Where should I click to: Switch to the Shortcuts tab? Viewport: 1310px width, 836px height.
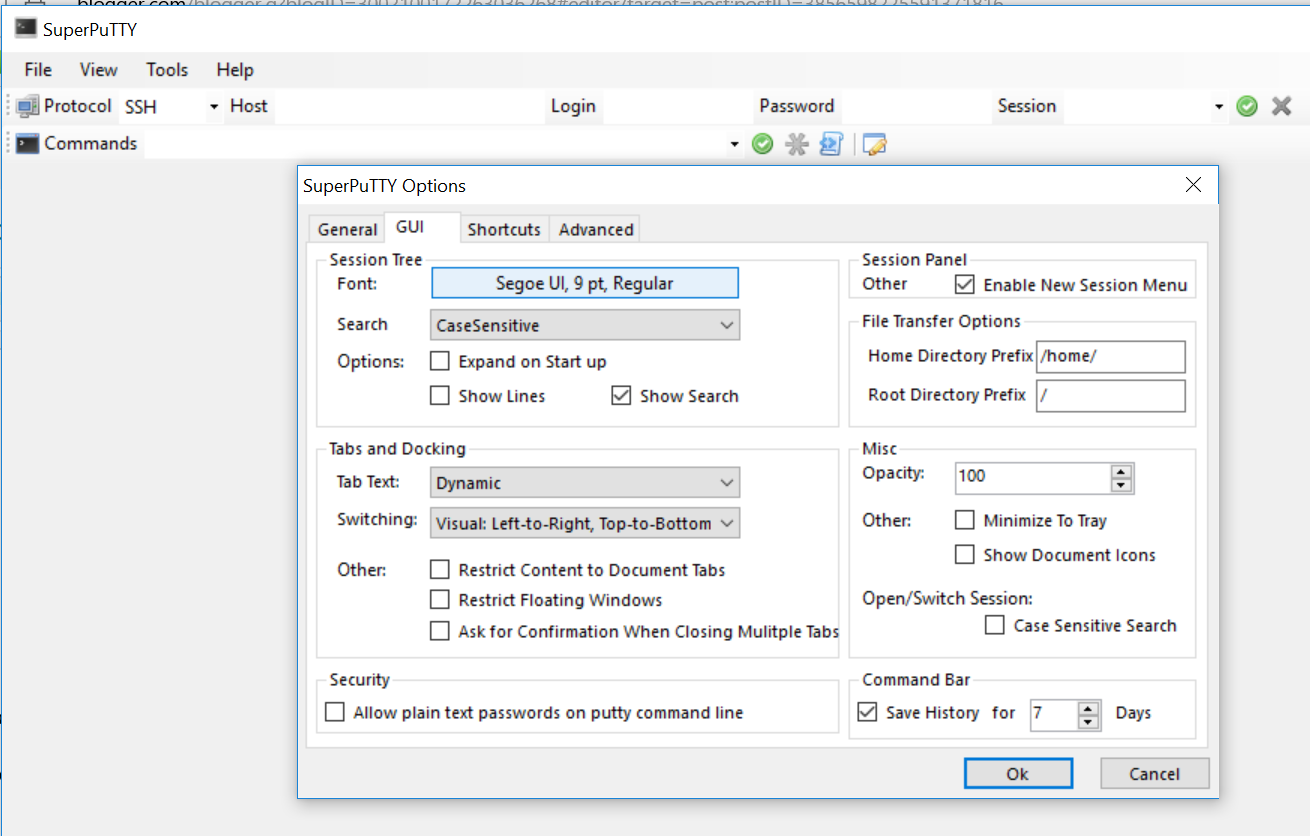504,229
